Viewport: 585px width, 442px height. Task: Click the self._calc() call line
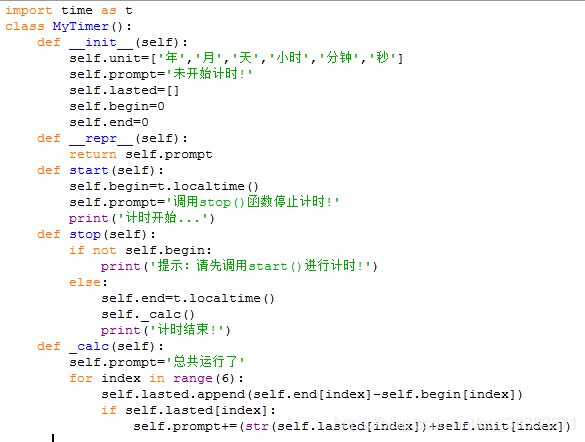point(148,314)
